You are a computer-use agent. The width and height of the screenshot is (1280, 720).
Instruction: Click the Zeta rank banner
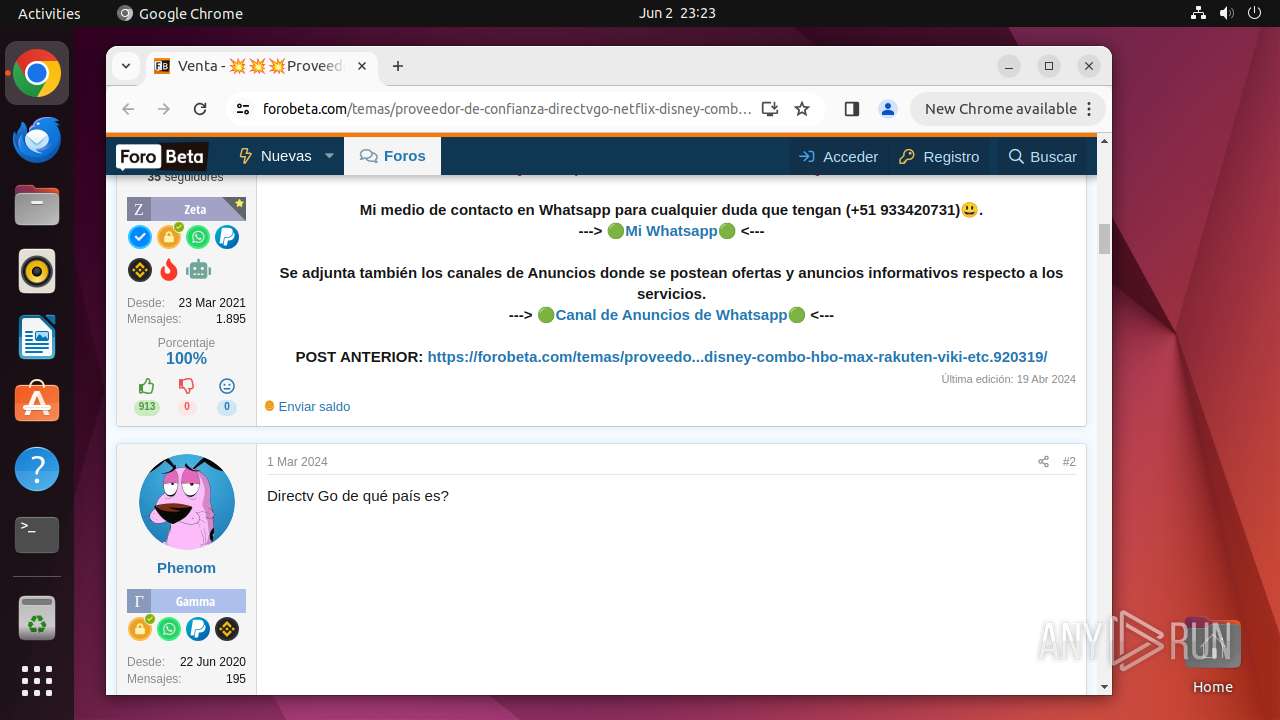click(186, 209)
